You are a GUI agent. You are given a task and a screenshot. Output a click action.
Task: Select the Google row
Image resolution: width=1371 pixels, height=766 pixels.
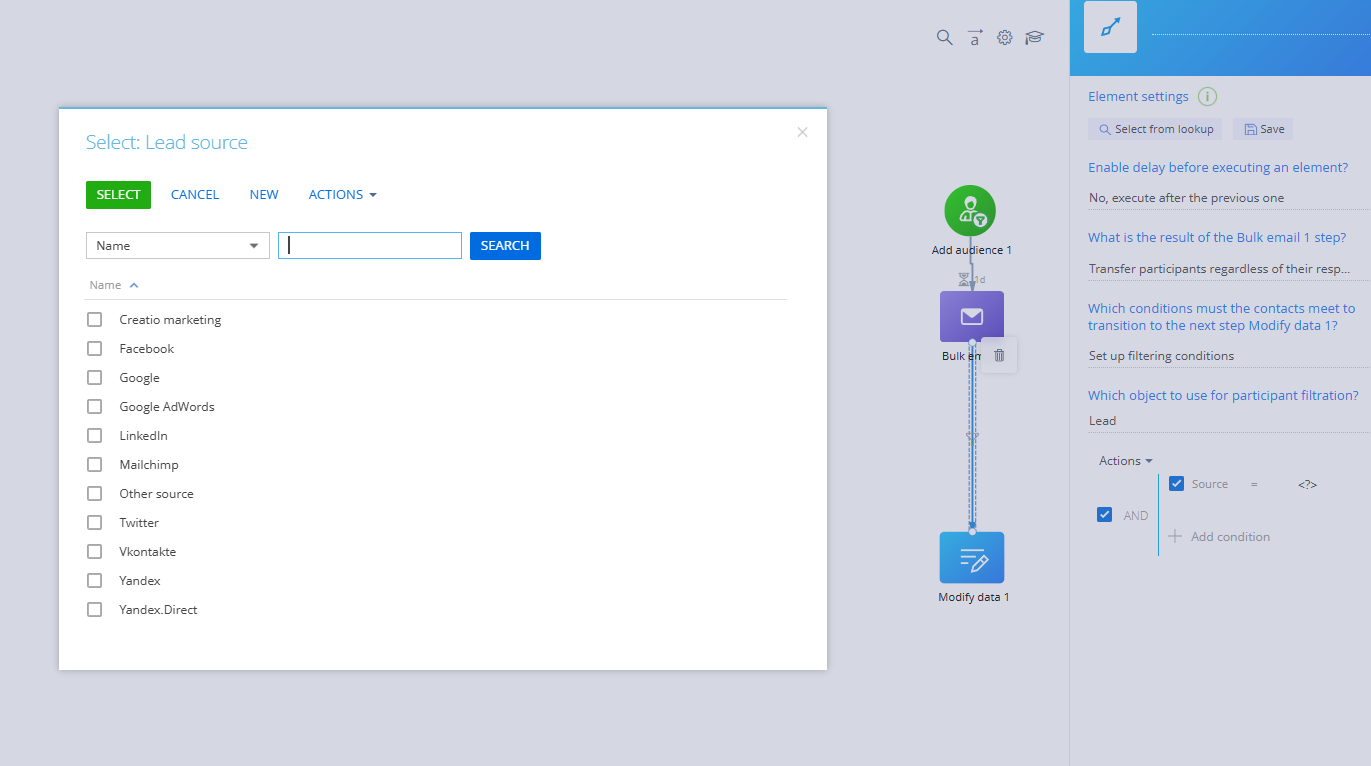pyautogui.click(x=436, y=378)
